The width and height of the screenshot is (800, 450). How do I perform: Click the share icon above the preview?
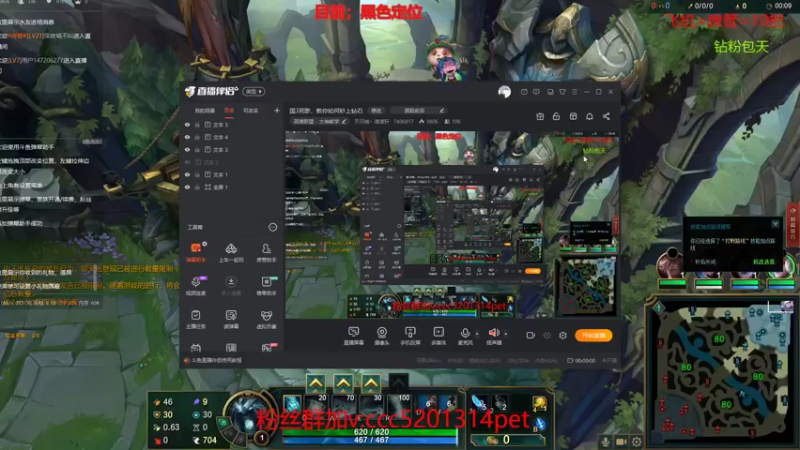pyautogui.click(x=606, y=116)
